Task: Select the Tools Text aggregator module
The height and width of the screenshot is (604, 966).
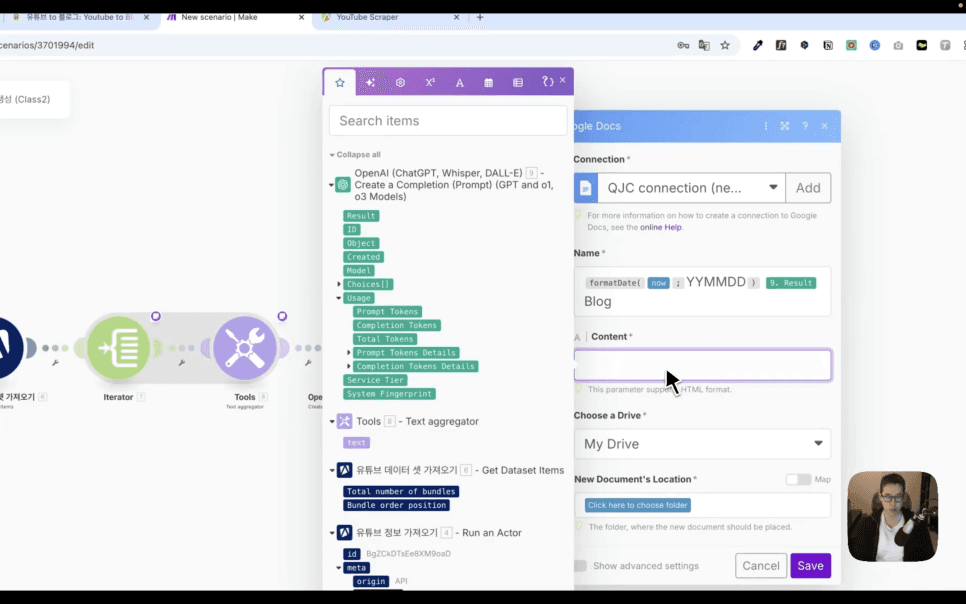Action: click(x=245, y=348)
